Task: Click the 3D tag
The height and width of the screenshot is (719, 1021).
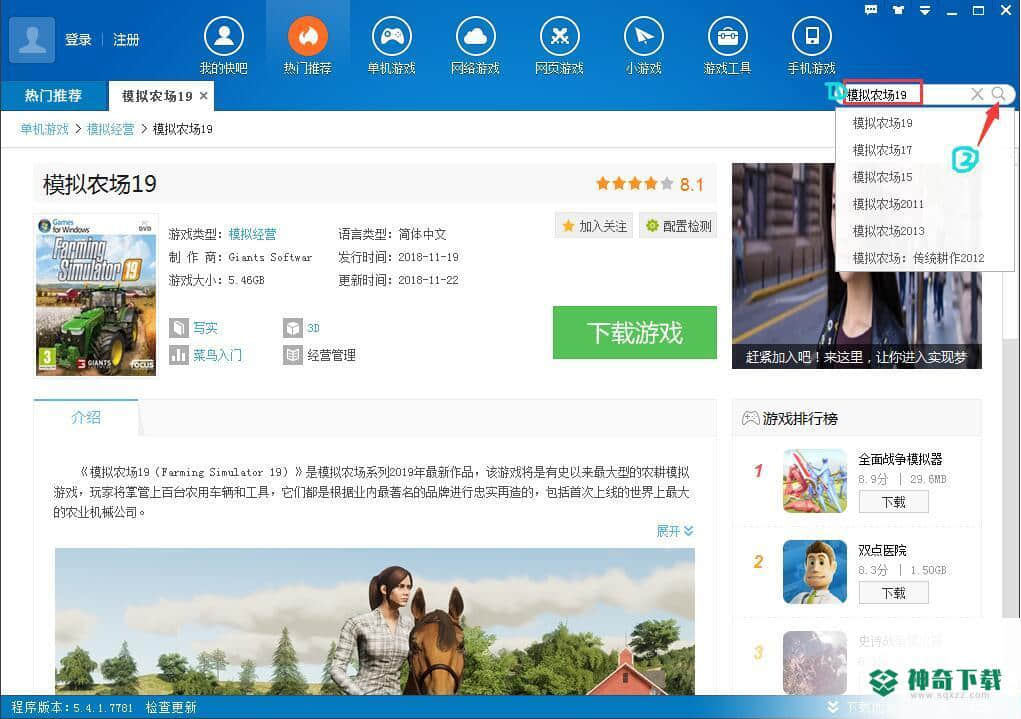Action: point(313,328)
